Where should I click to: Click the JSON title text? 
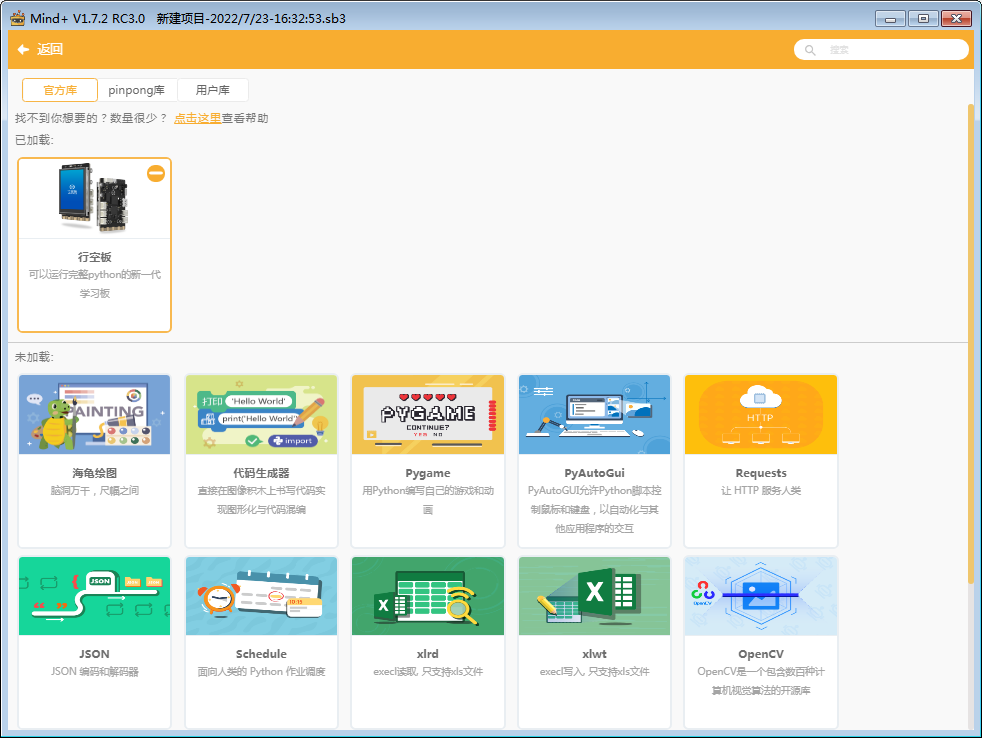point(95,654)
